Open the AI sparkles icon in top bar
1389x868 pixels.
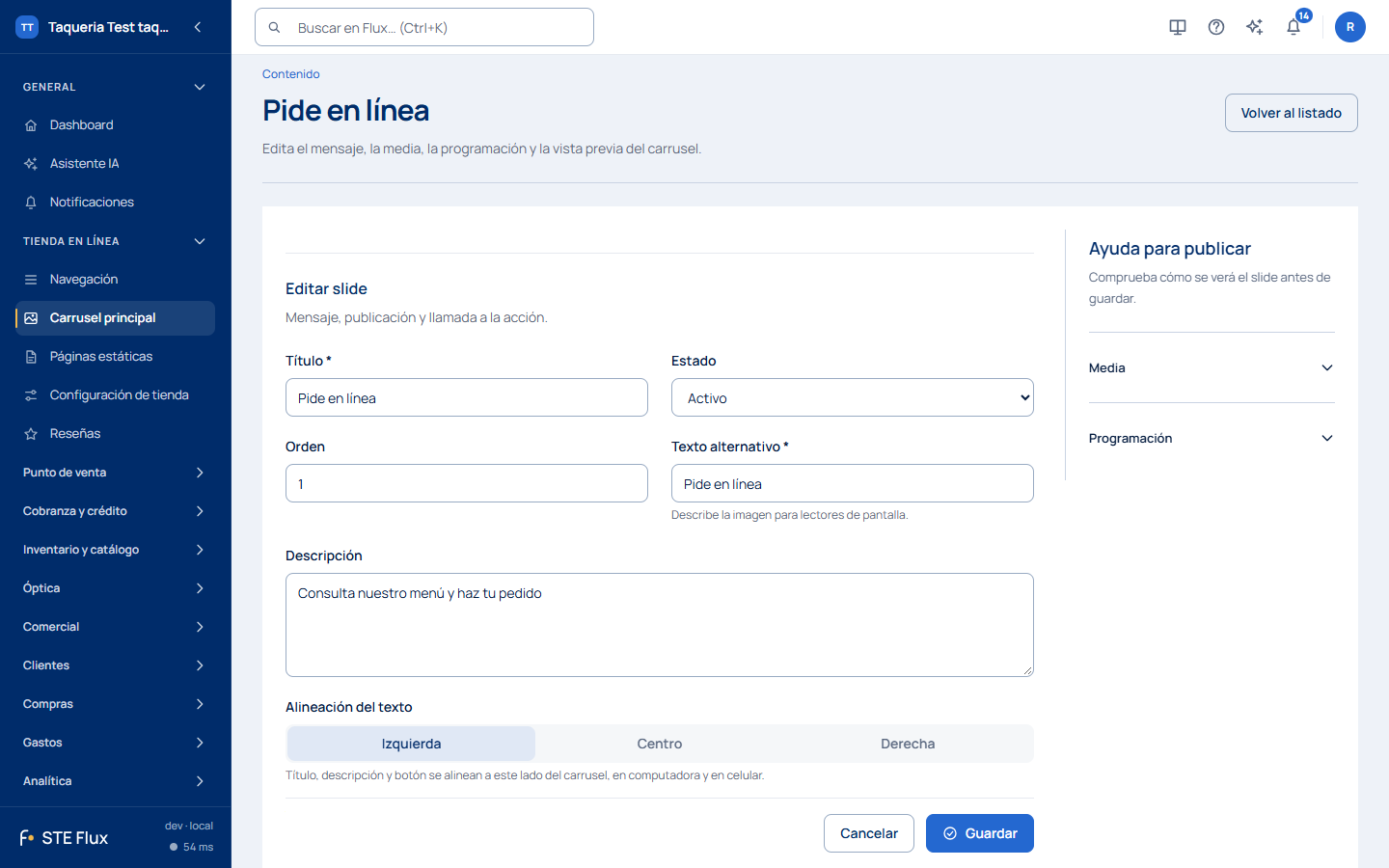[1255, 27]
